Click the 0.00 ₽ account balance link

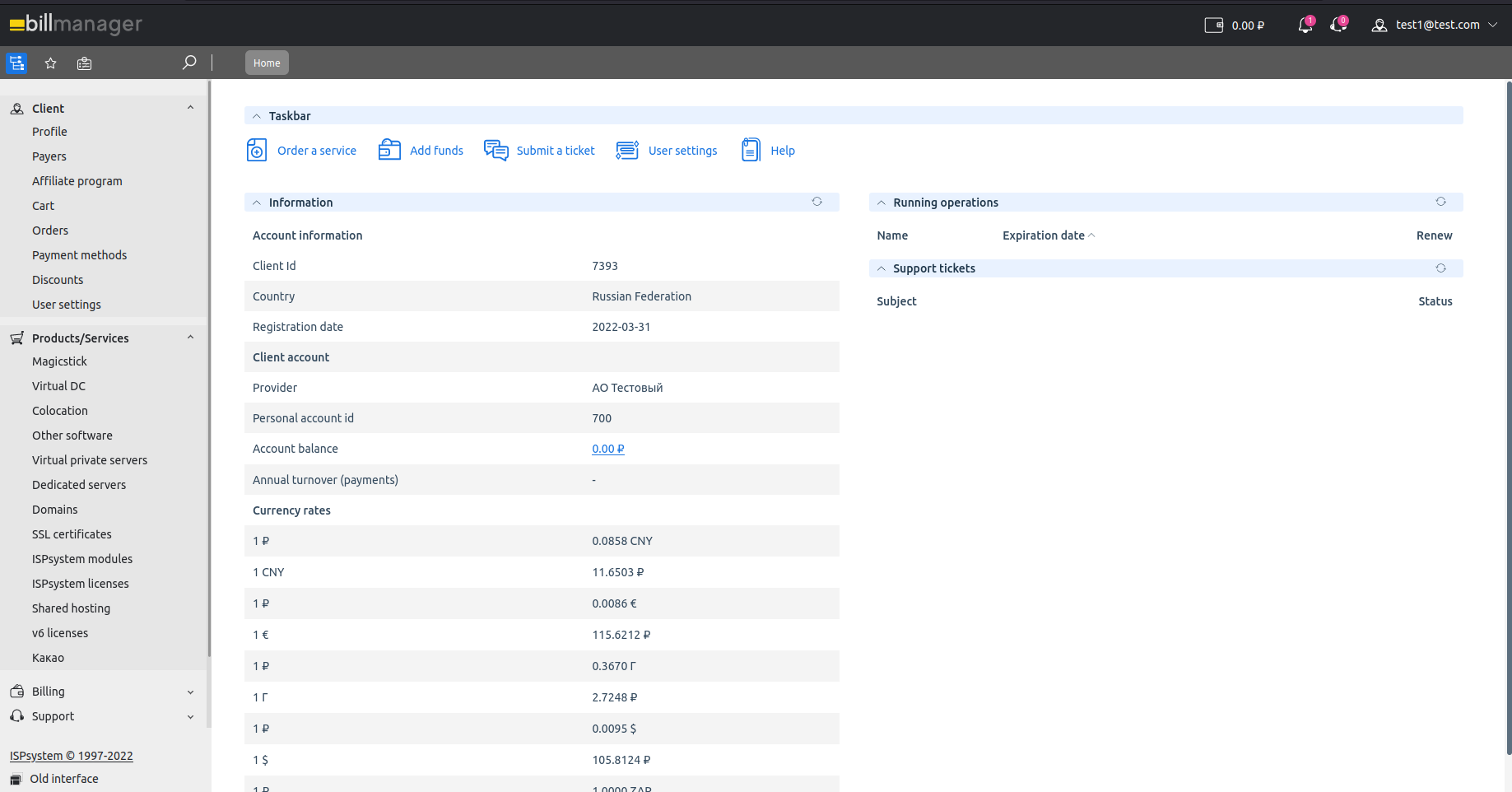click(x=608, y=449)
